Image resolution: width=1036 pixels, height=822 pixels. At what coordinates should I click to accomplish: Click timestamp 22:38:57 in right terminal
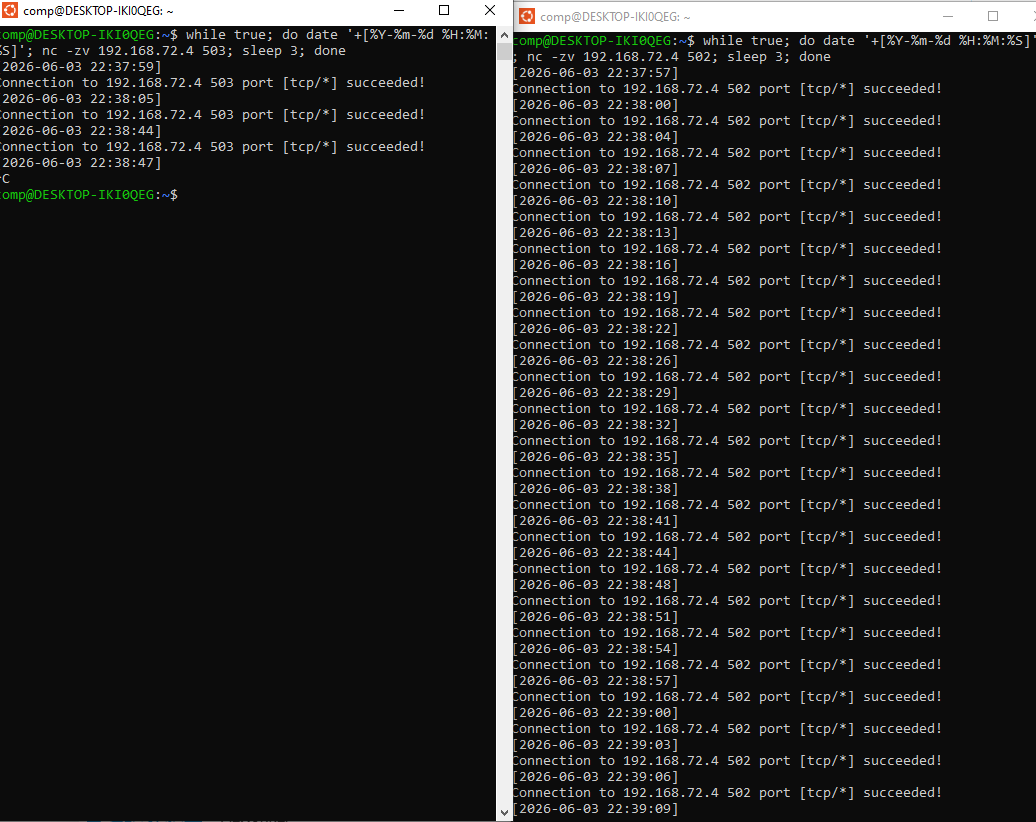596,681
